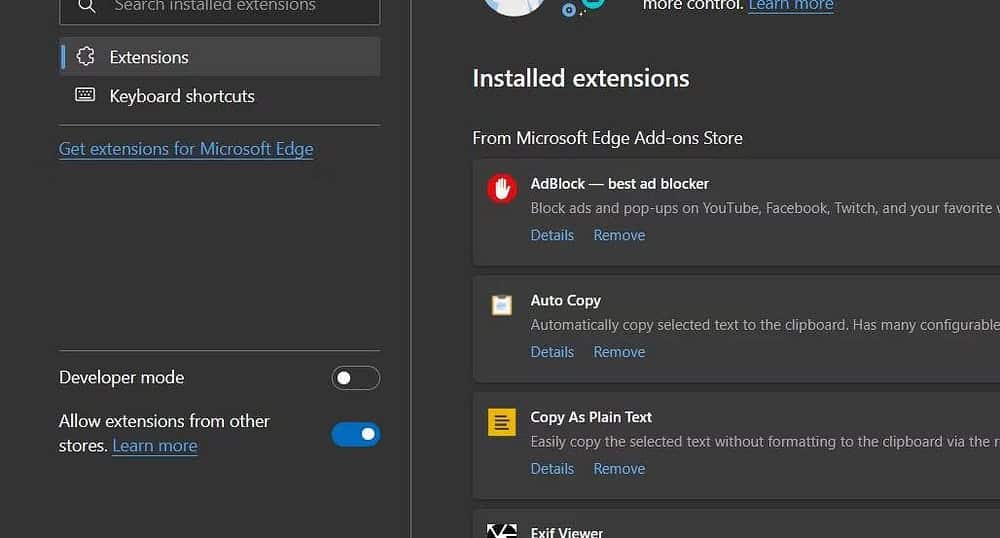Screen dimensions: 1000x538
Task: Enable the Developer mode toggle
Action: tap(355, 378)
